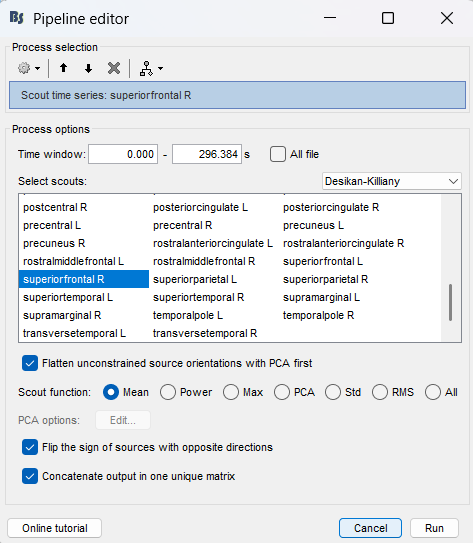Select scout temporalpole L
This screenshot has width=473, height=543.
click(188, 315)
